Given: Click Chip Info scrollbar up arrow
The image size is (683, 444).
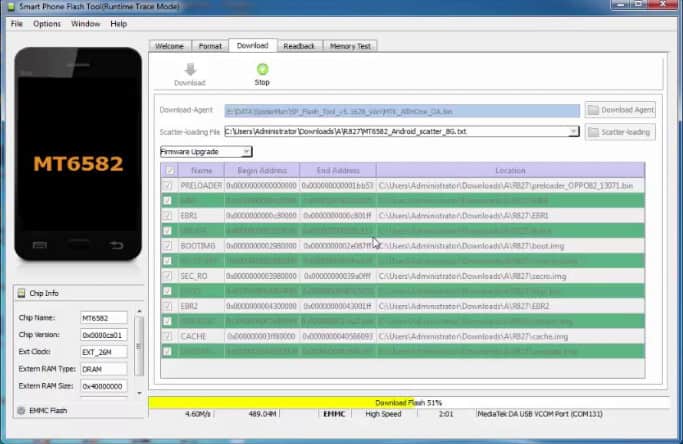Looking at the screenshot, I should [x=139, y=311].
